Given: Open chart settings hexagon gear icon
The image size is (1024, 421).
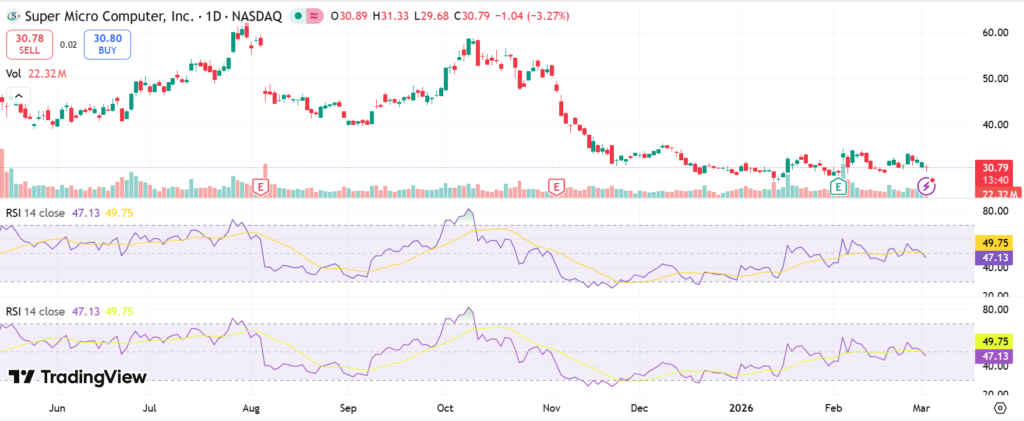Looking at the screenshot, I should 1000,408.
